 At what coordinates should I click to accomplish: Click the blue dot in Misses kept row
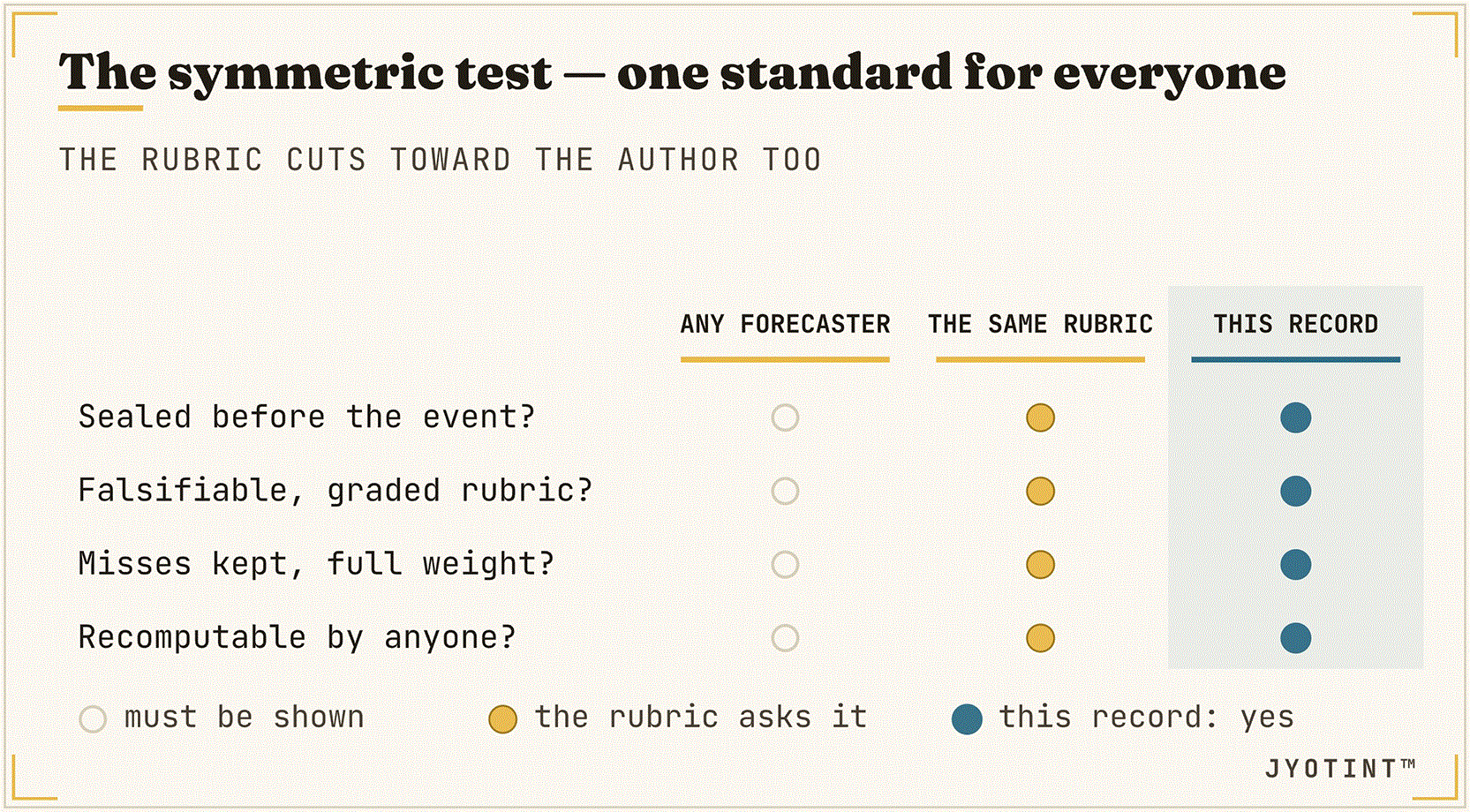point(1295,564)
